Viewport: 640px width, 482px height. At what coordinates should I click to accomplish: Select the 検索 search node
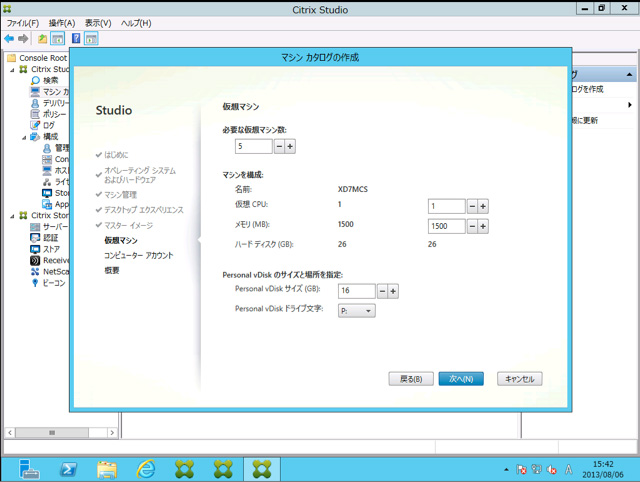pyautogui.click(x=44, y=80)
